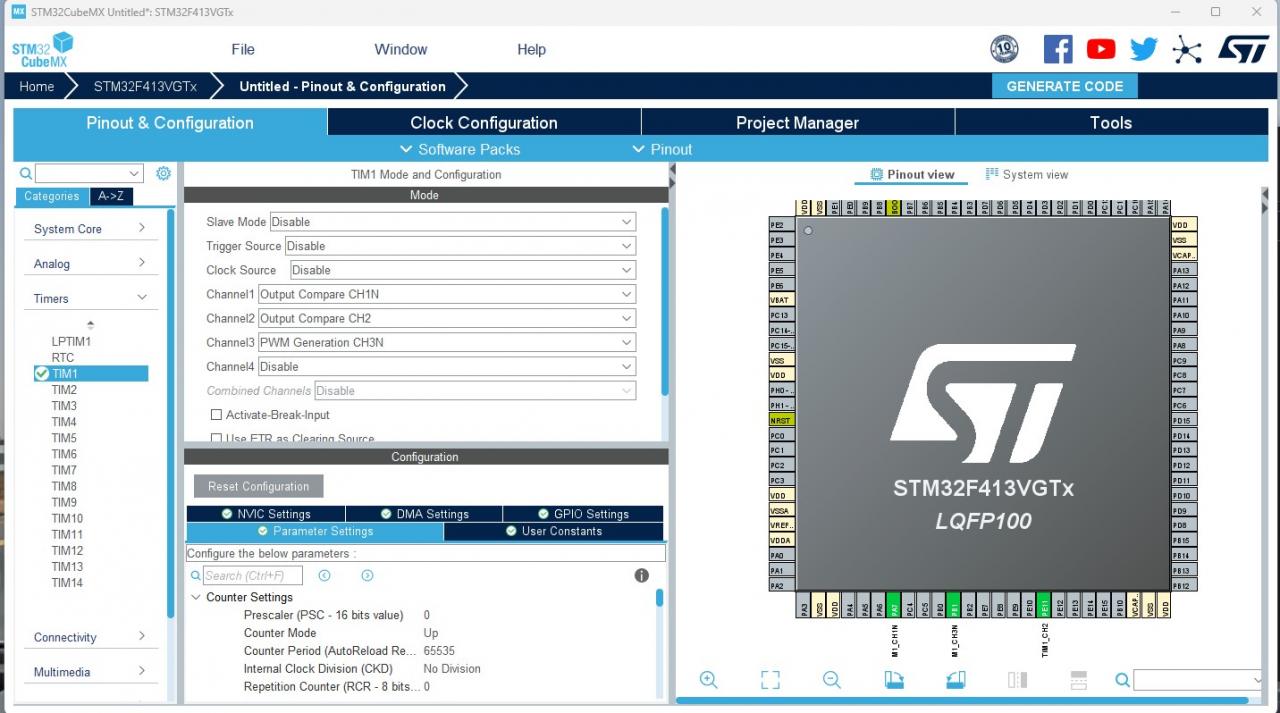The image size is (1280, 713).
Task: Switch to A->Z listing
Action: tap(110, 196)
